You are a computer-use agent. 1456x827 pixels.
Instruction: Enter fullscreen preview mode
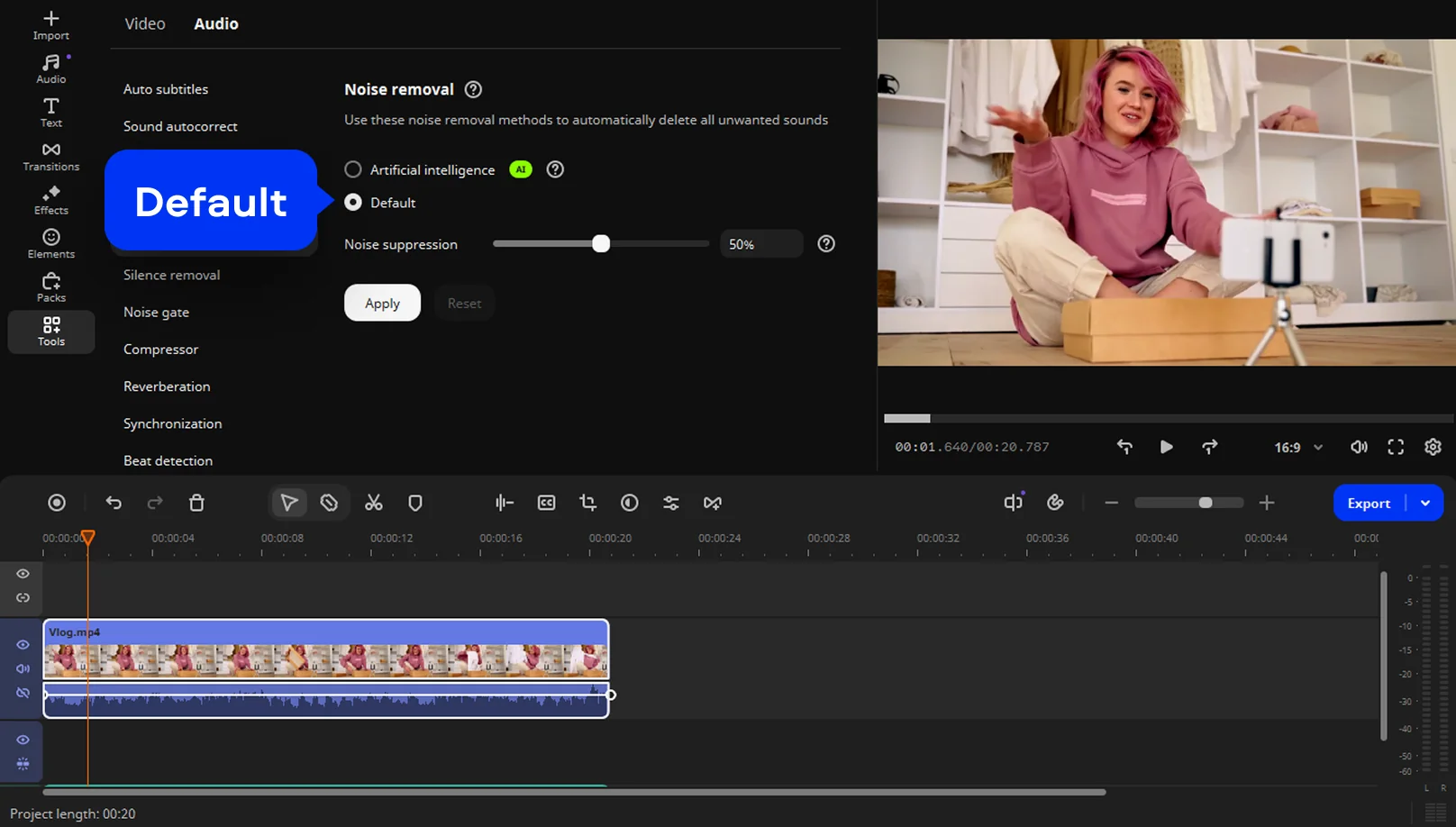1396,447
